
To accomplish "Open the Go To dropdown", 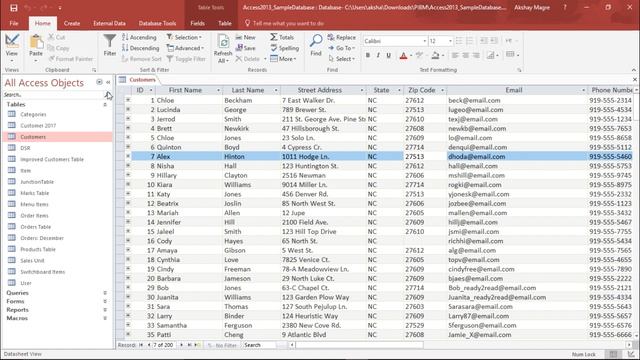I will [x=342, y=48].
